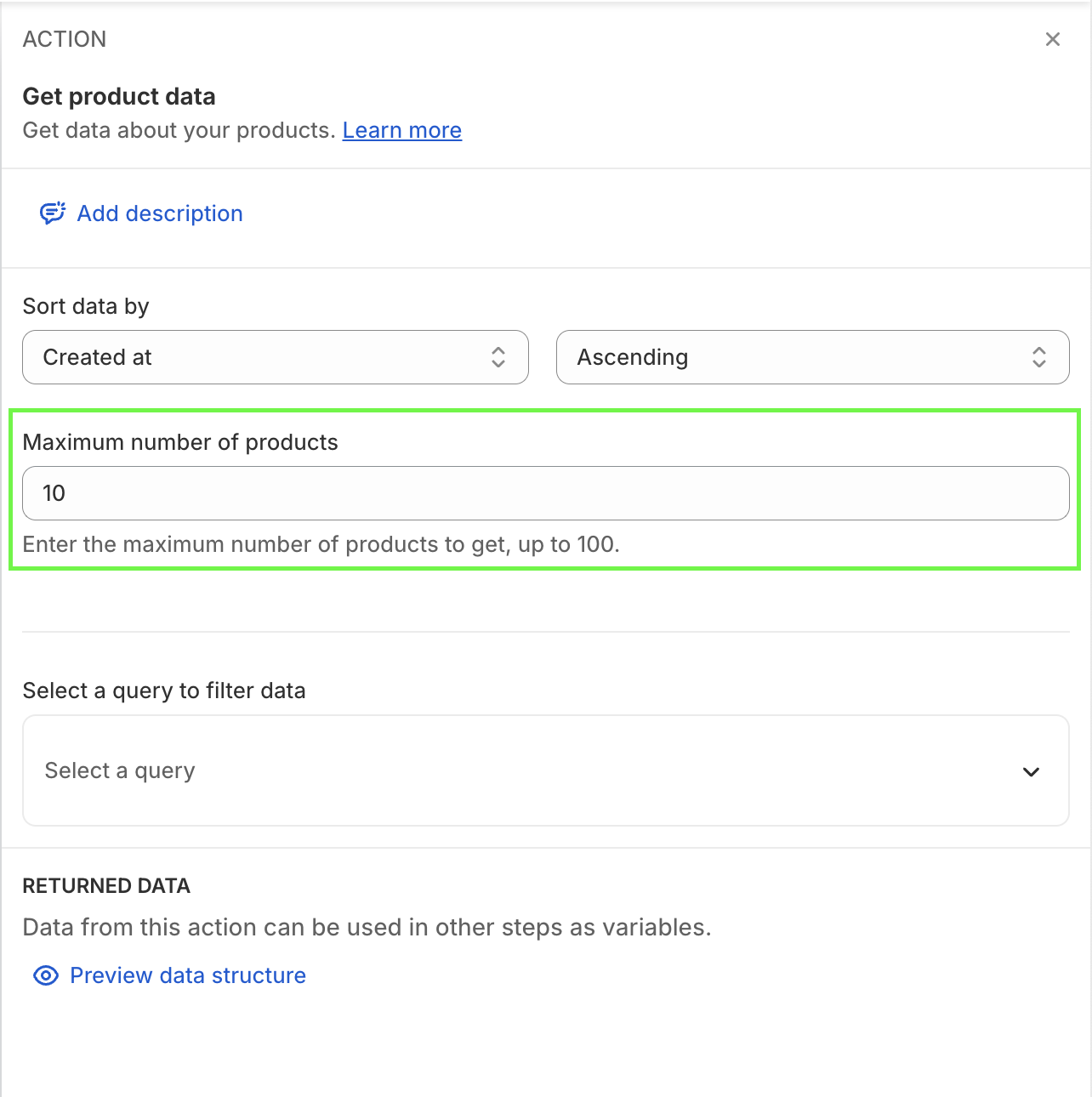This screenshot has height=1097, width=1092.
Task: Click the Sort data by label
Action: tap(86, 306)
